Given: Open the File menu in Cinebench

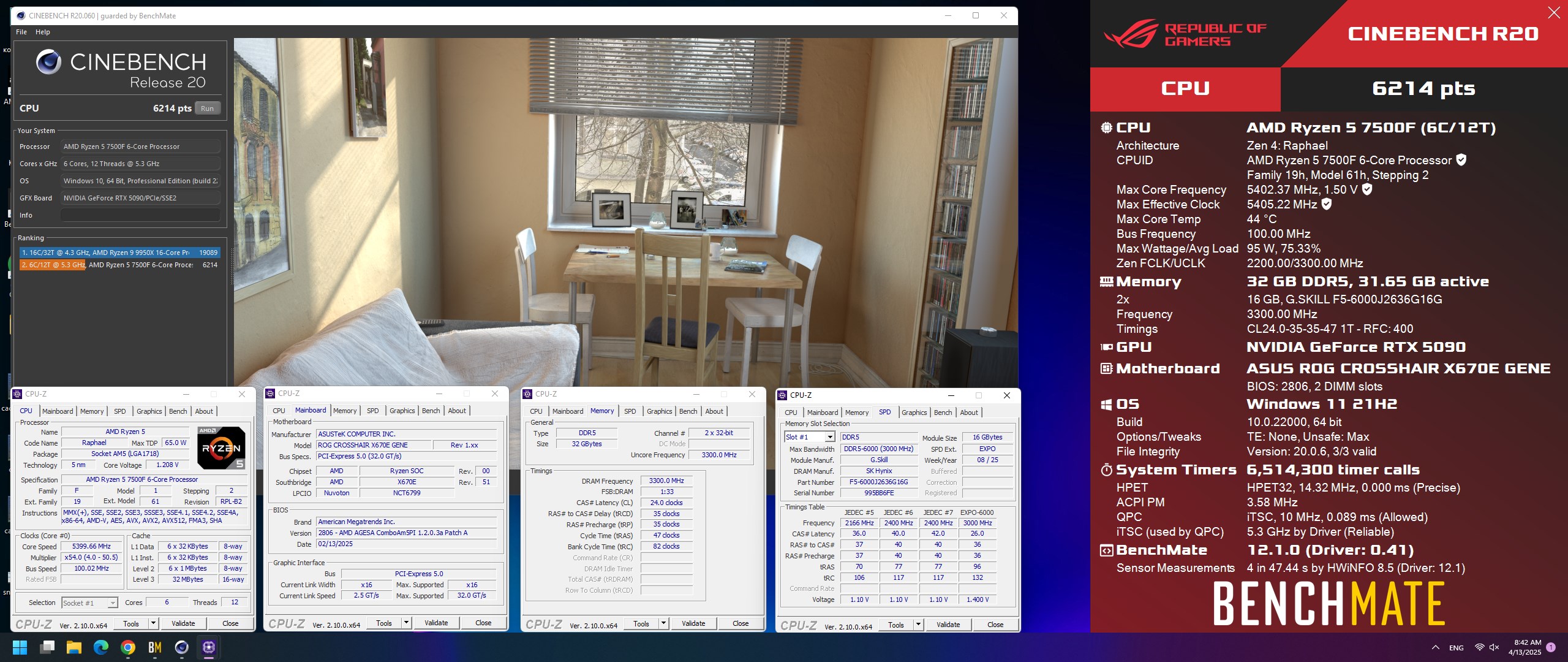Looking at the screenshot, I should click(21, 32).
